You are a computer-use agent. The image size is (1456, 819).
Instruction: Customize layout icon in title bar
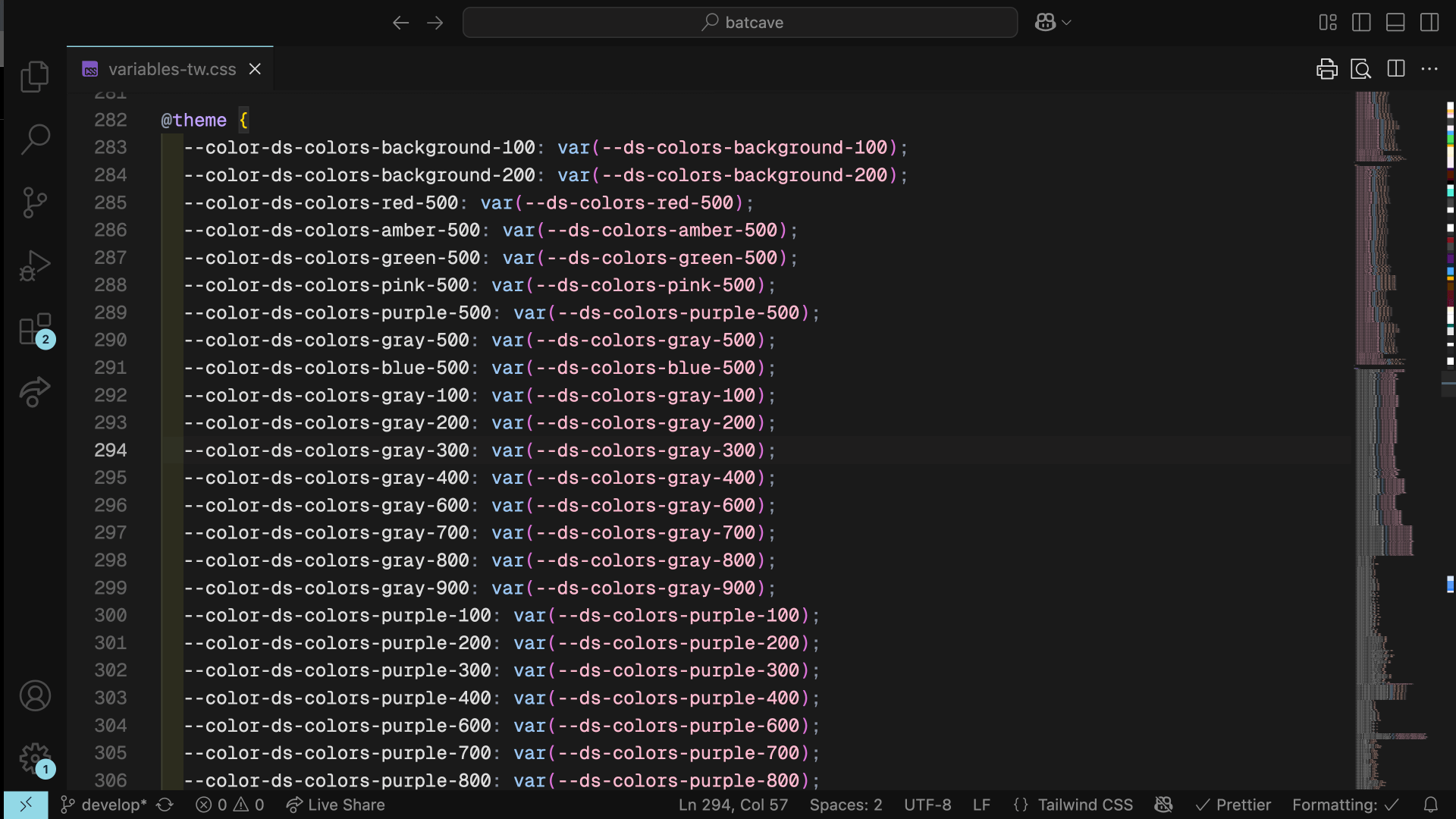pos(1328,23)
